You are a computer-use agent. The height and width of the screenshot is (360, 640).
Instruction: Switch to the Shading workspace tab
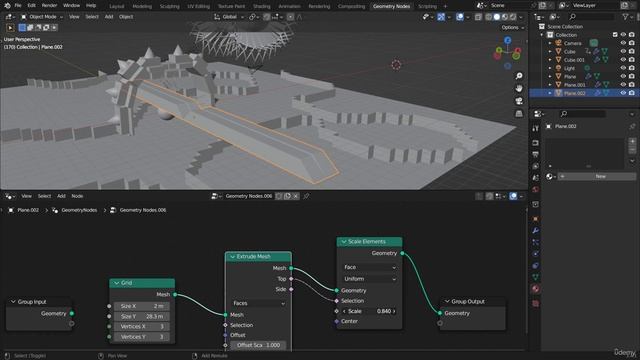click(262, 6)
